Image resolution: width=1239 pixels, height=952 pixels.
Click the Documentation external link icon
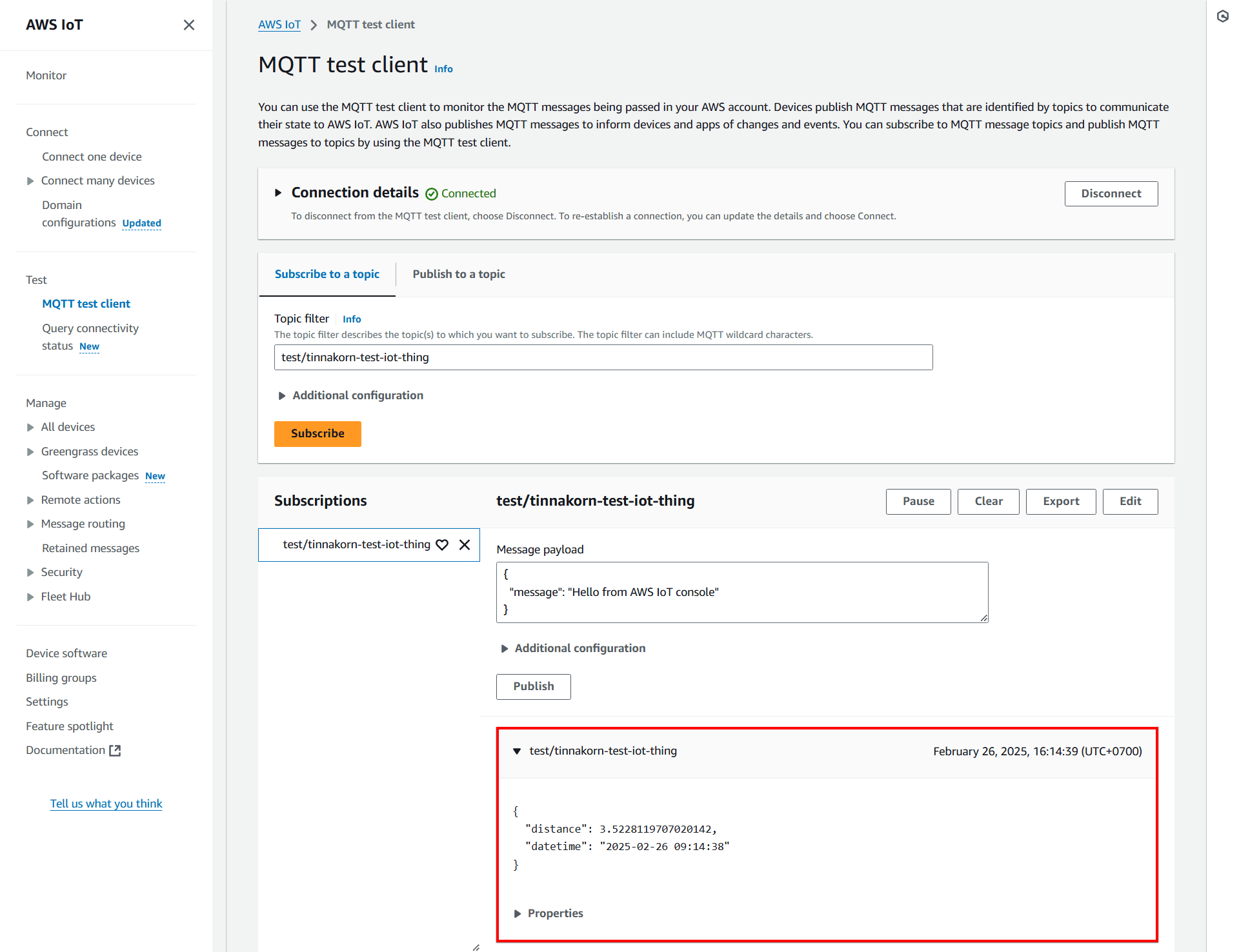click(115, 750)
